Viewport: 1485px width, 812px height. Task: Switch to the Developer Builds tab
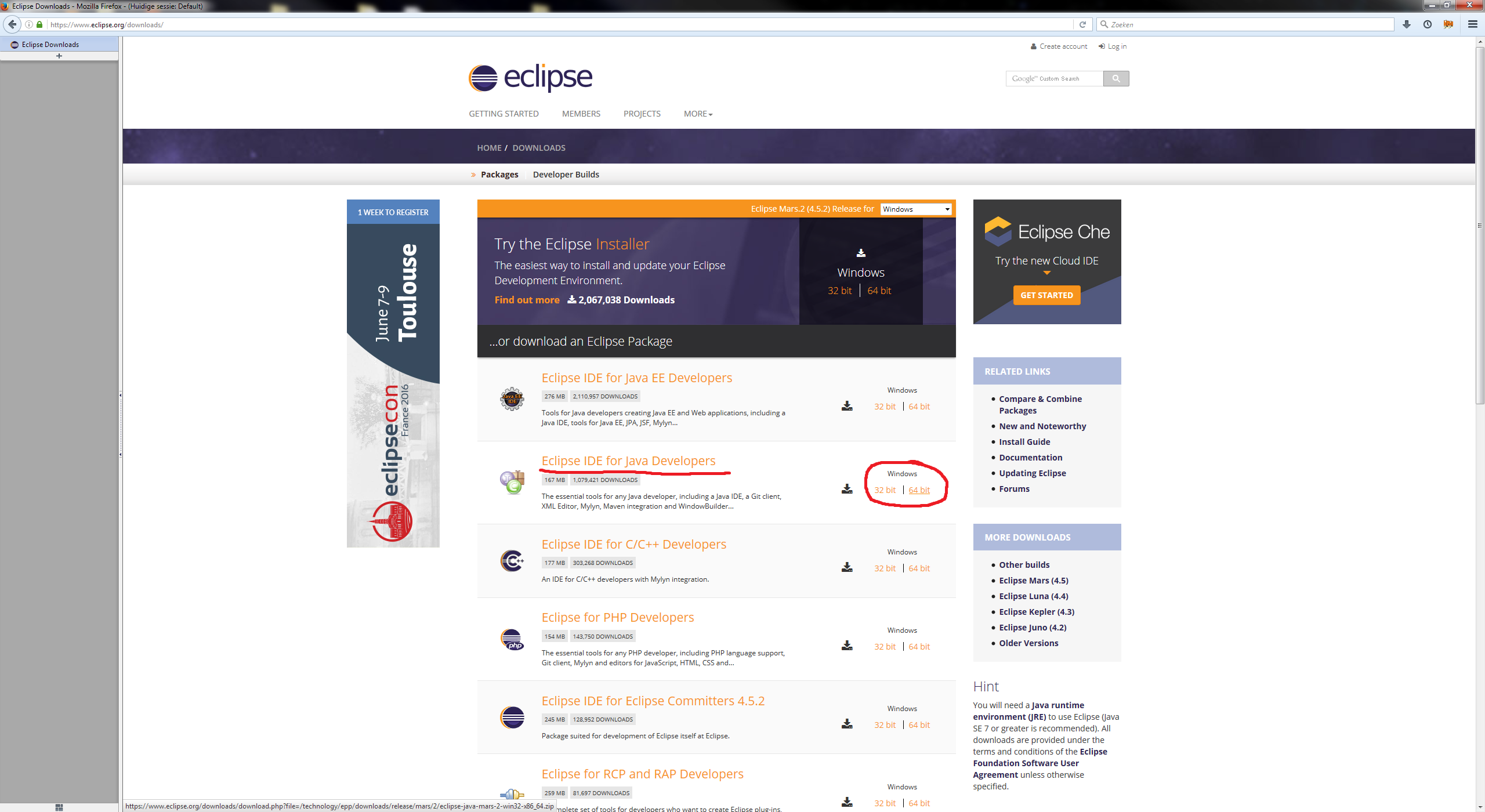click(x=566, y=174)
